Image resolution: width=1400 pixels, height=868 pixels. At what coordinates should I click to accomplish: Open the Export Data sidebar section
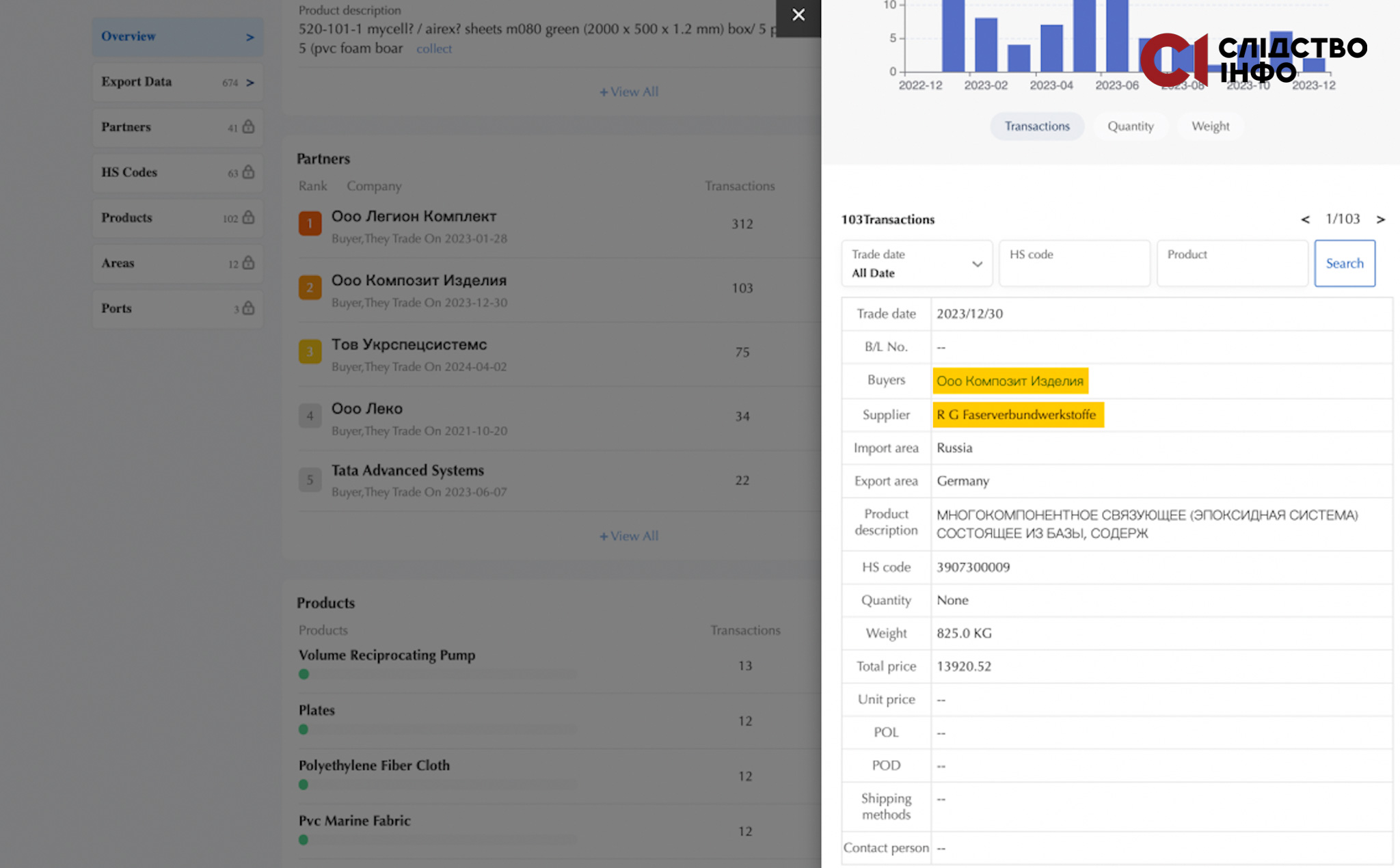tap(178, 82)
